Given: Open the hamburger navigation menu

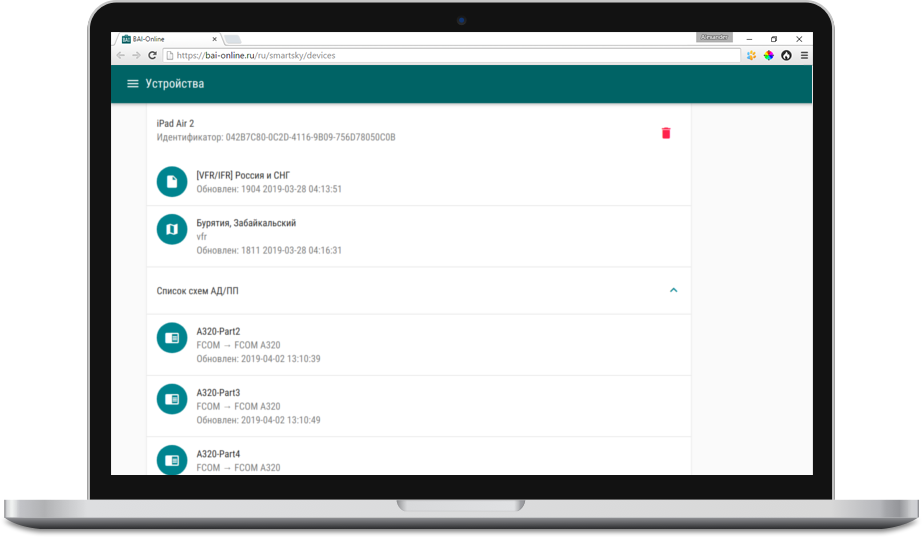Looking at the screenshot, I should (132, 84).
